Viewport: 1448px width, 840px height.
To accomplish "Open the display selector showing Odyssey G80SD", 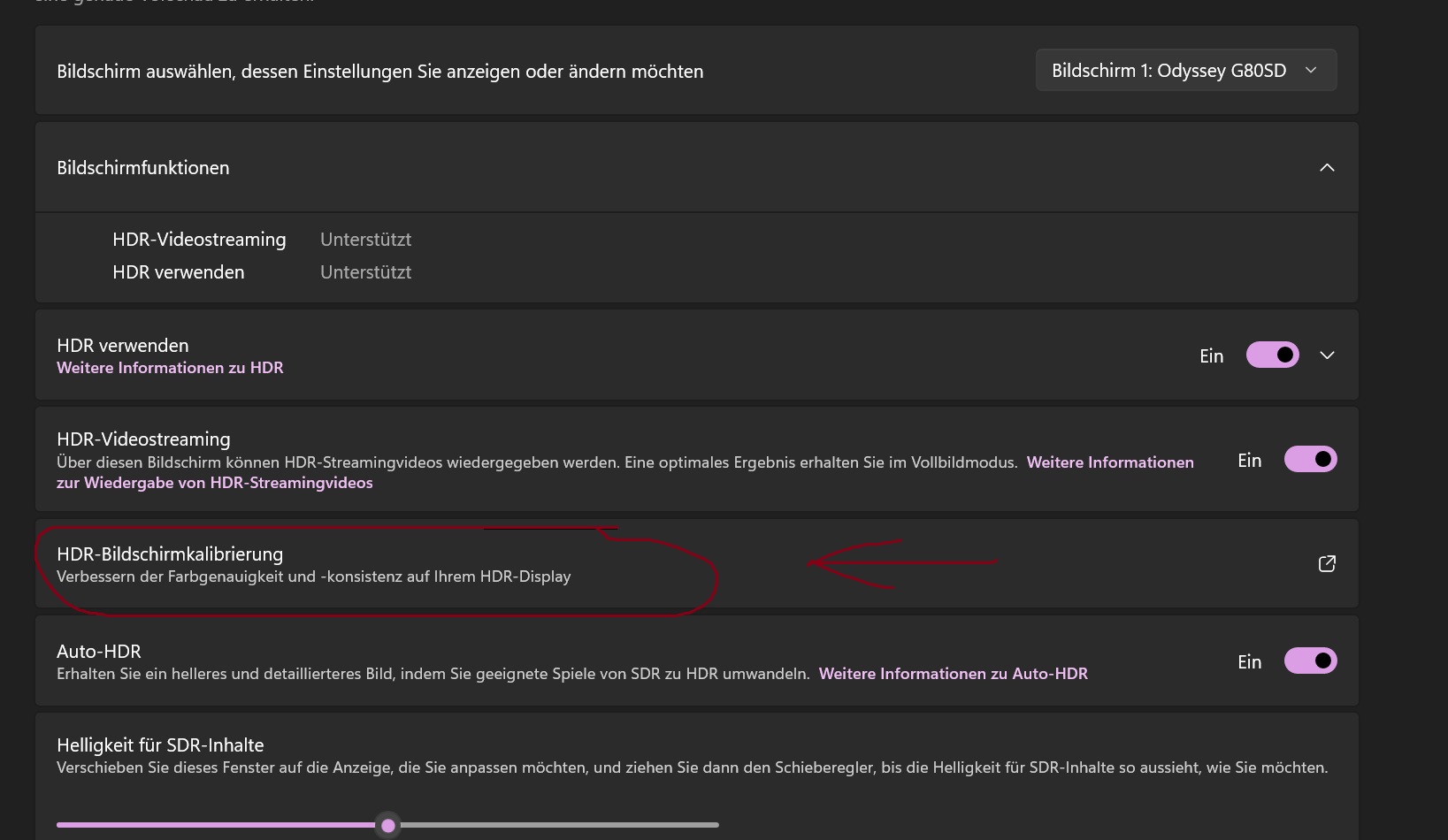I will pyautogui.click(x=1185, y=70).
